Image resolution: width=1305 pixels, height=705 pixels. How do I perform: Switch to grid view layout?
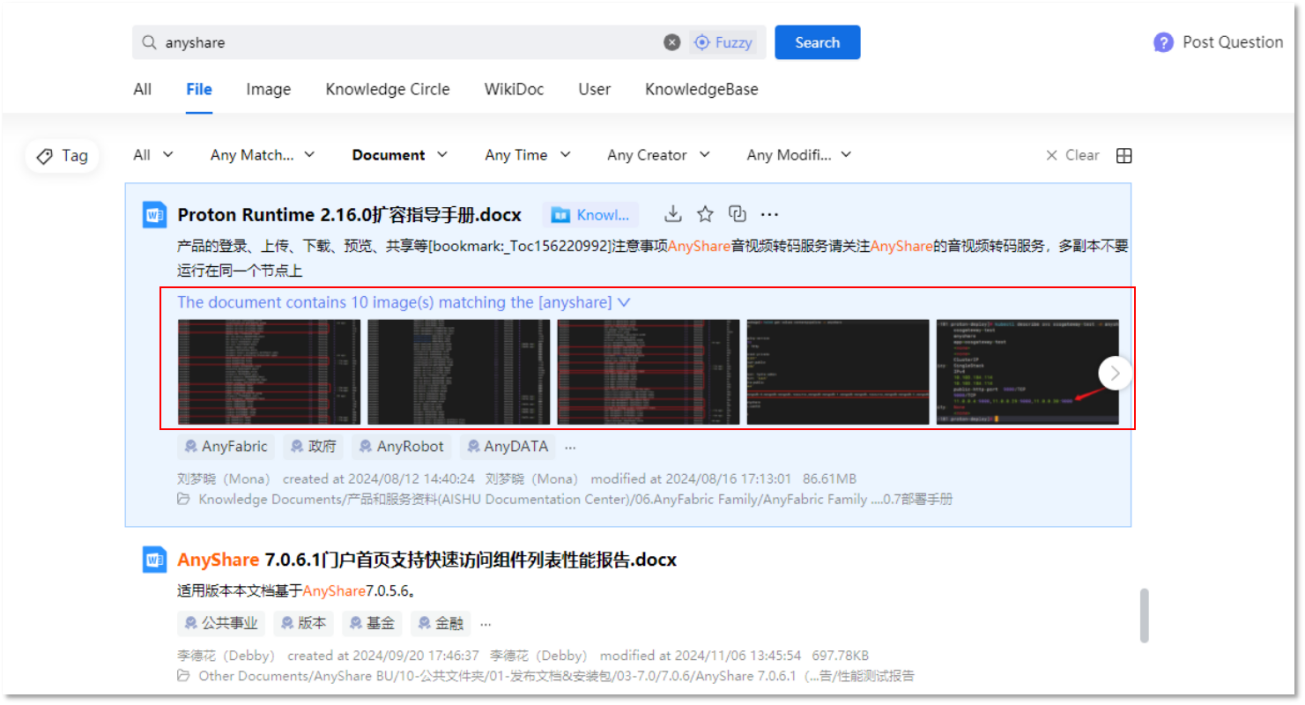click(x=1124, y=156)
